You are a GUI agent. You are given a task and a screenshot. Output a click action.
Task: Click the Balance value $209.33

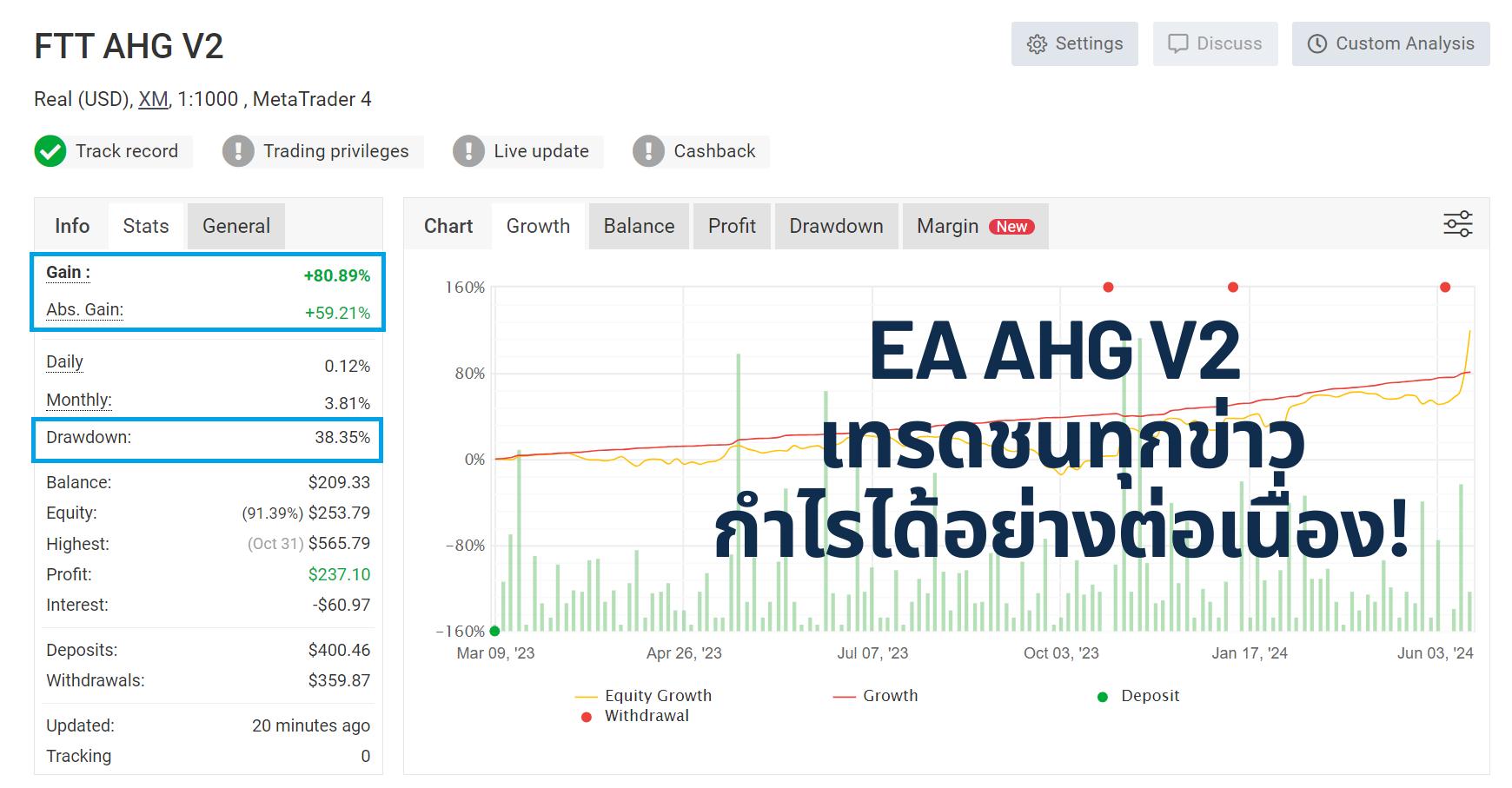coord(339,482)
